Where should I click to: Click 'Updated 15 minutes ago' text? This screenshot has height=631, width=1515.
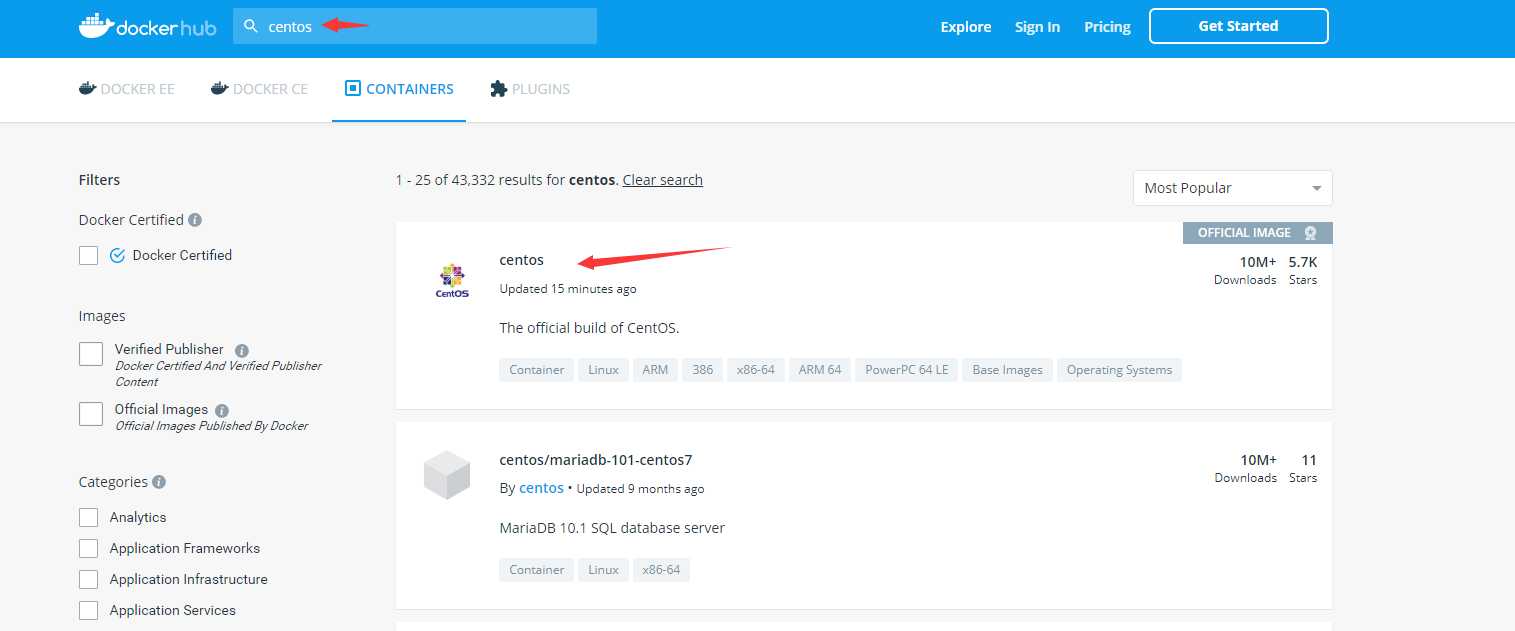[568, 289]
